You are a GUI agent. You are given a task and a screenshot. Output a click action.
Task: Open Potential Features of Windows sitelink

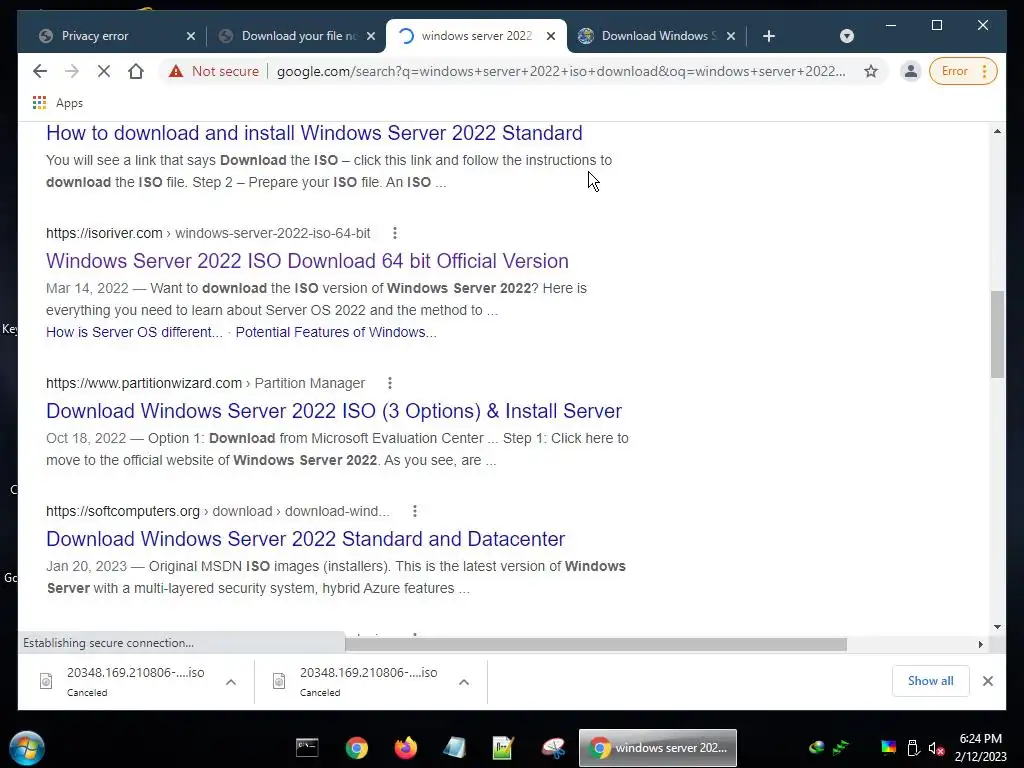click(336, 332)
